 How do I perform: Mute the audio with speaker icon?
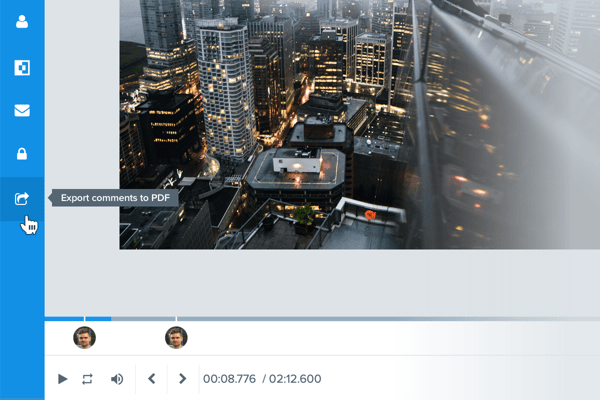tap(117, 379)
